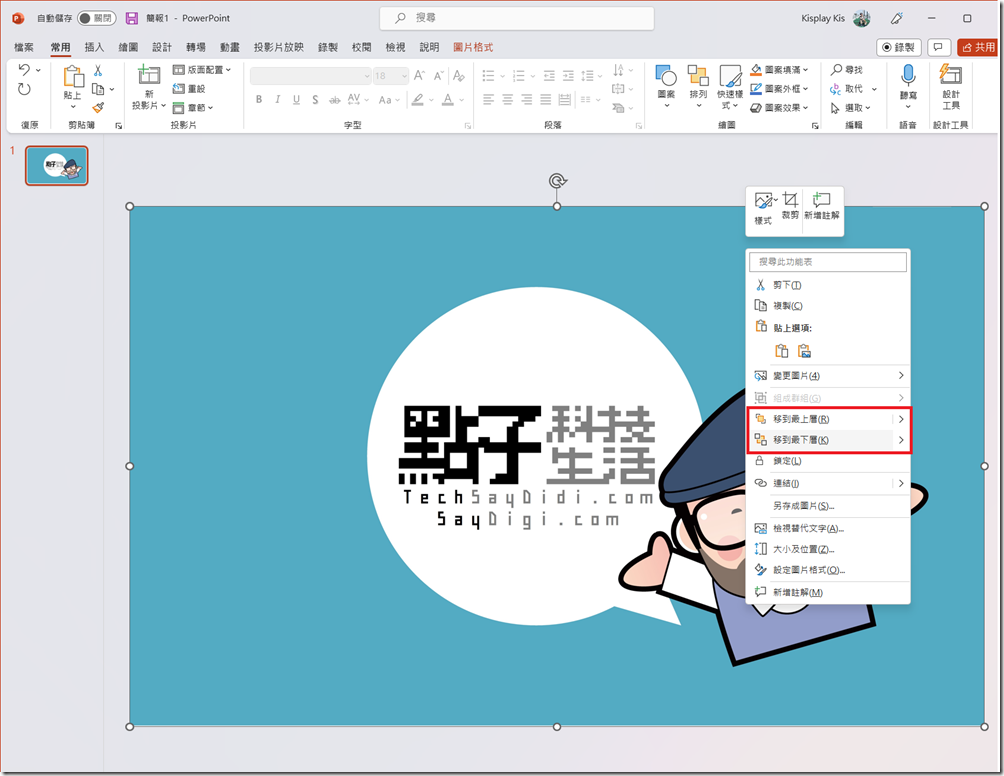Click the Share (共用) button
This screenshot has height=776, width=1004.
[977, 47]
